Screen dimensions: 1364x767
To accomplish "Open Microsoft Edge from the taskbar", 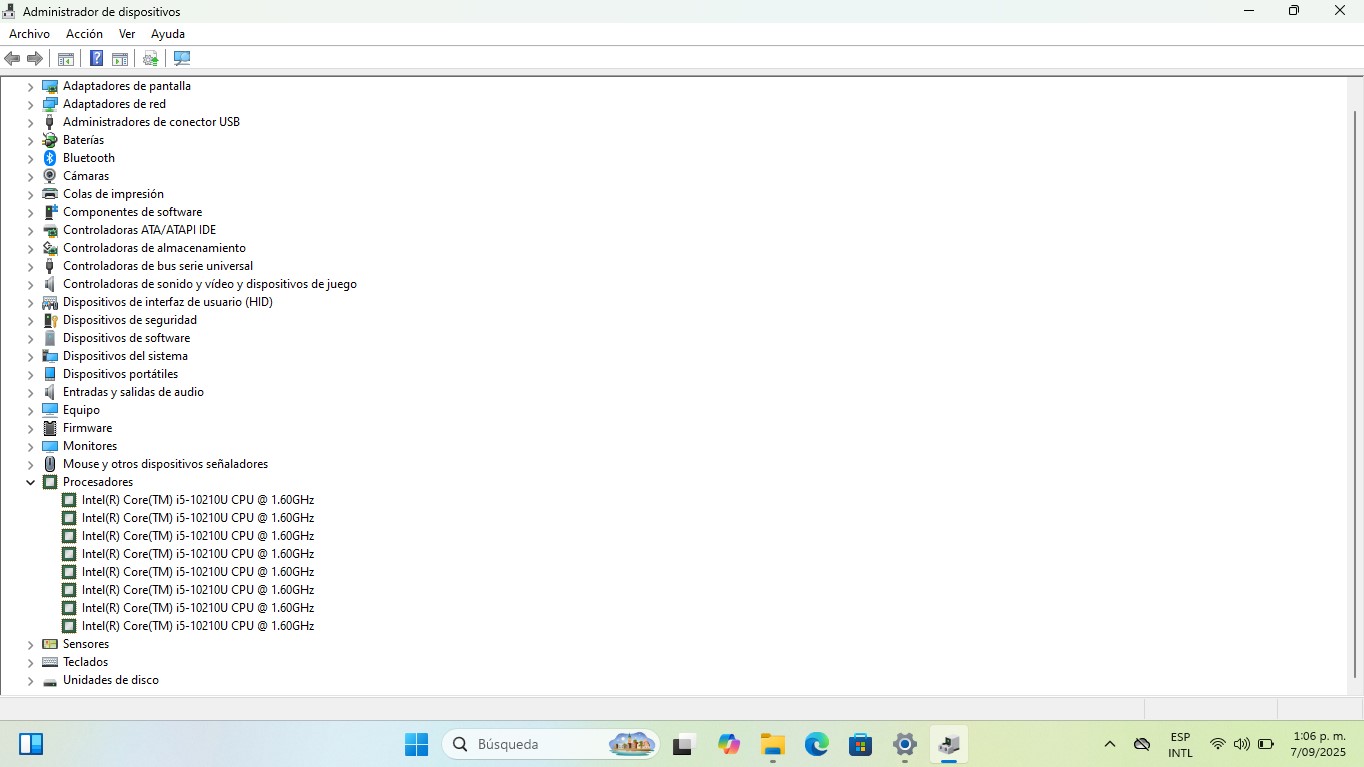I will point(817,744).
